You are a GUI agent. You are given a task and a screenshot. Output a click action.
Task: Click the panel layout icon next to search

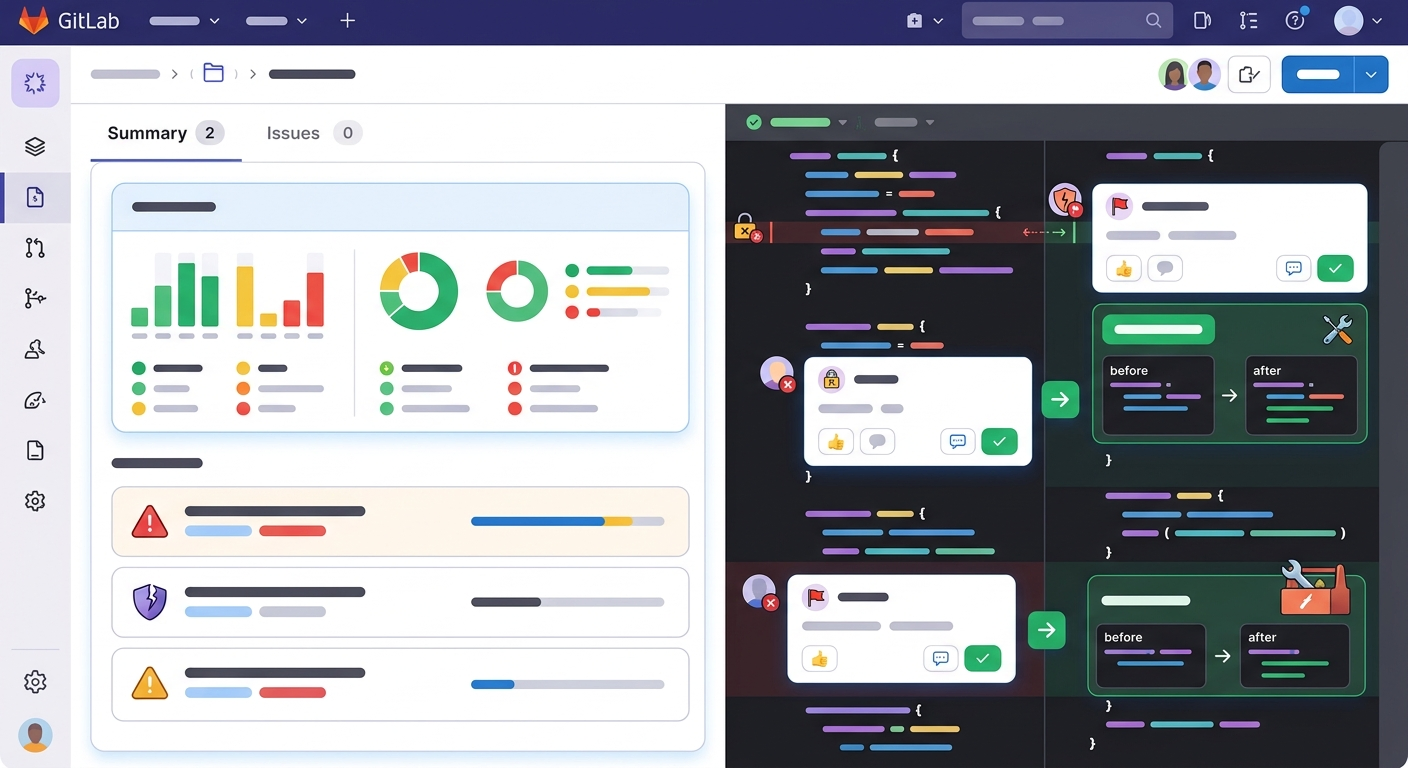point(1203,20)
